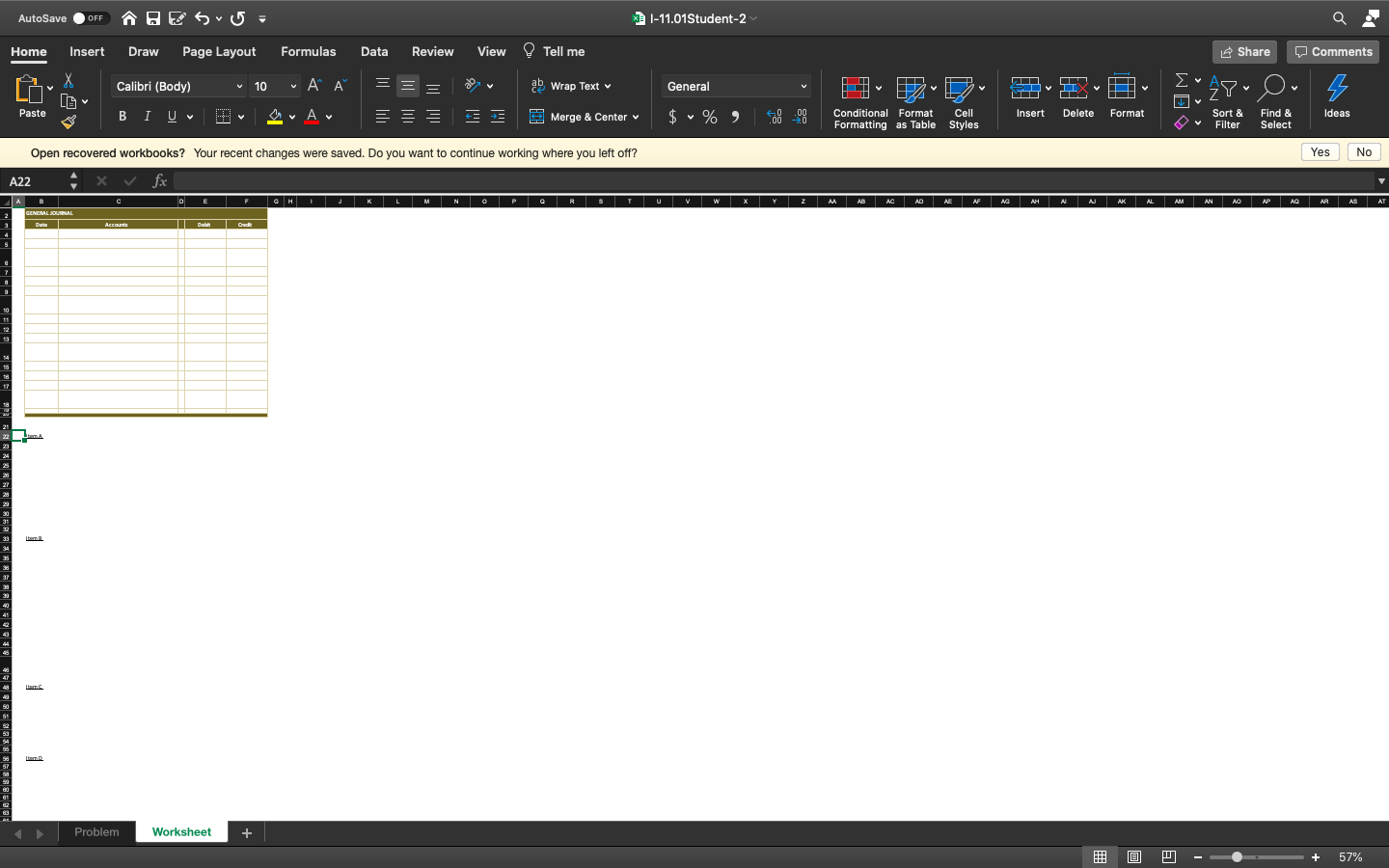The height and width of the screenshot is (868, 1389).
Task: Expand the Merge & Center dropdown
Action: point(636,116)
